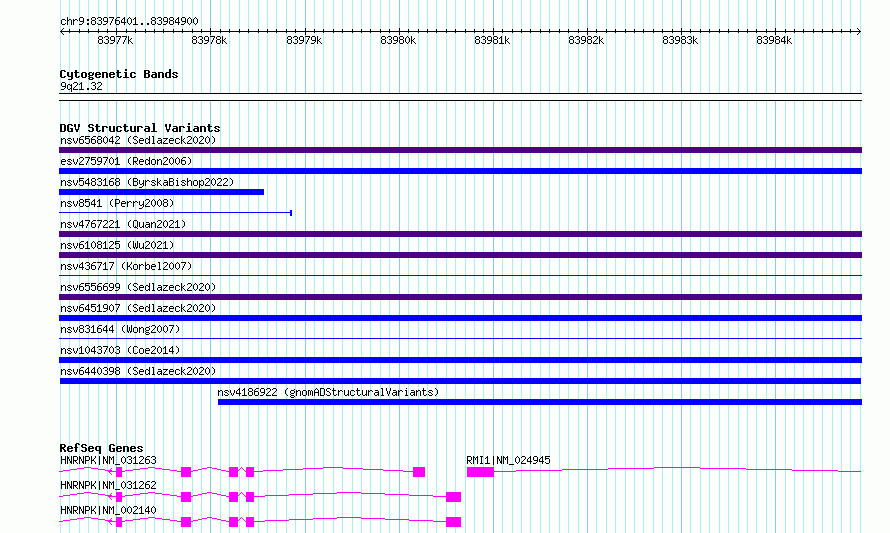
Task: Click the 83981k ruler tick label
Action: 492,40
